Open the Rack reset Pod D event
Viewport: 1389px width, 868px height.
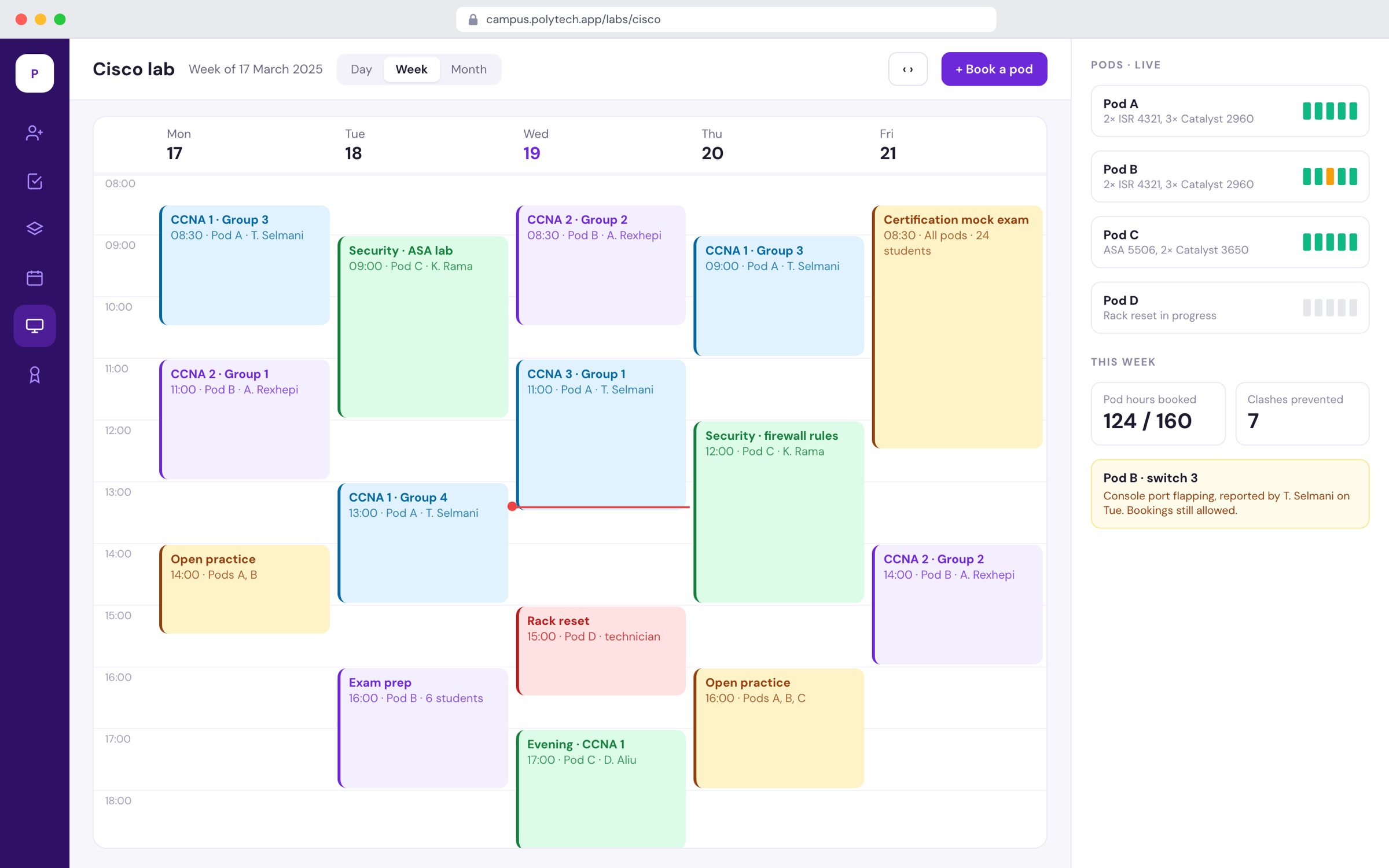pyautogui.click(x=601, y=651)
